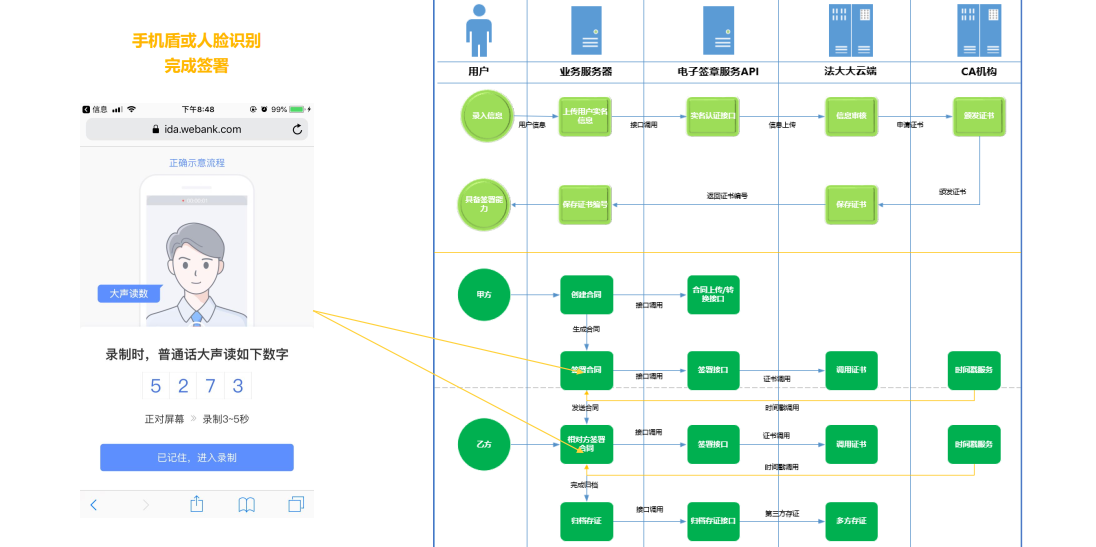Screen dimensions: 1096x547
Task: Click the 多方存证 node
Action: click(851, 521)
